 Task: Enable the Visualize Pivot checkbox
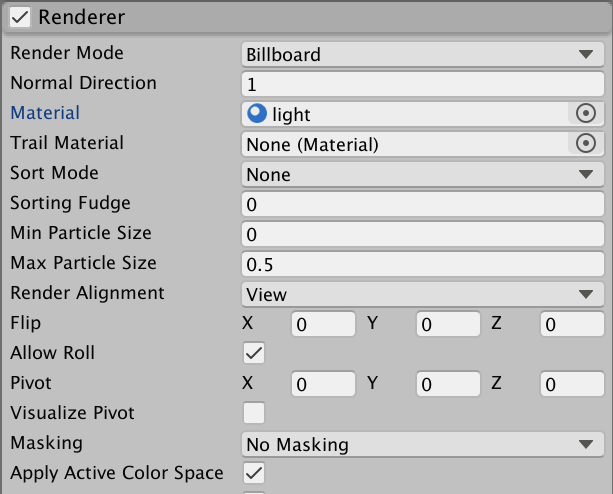coord(254,413)
